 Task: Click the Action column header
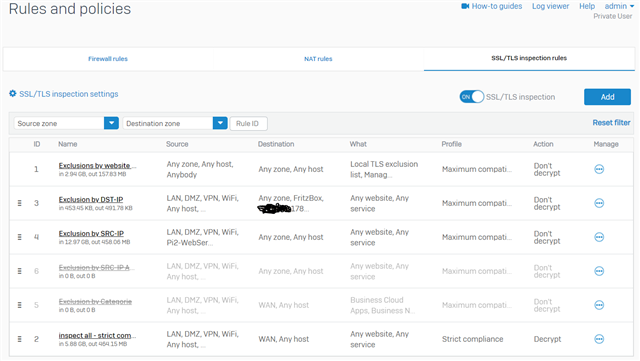(x=543, y=144)
